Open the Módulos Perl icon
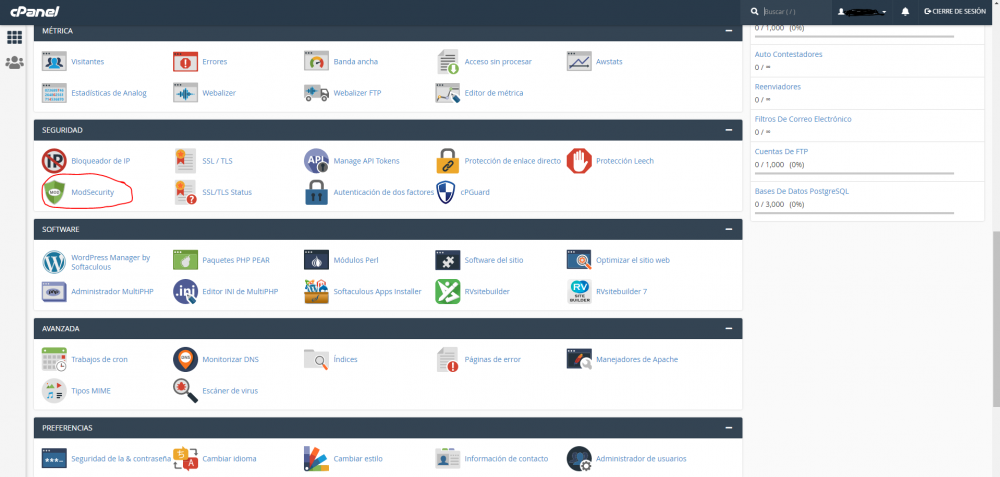This screenshot has height=477, width=1000. 316,260
